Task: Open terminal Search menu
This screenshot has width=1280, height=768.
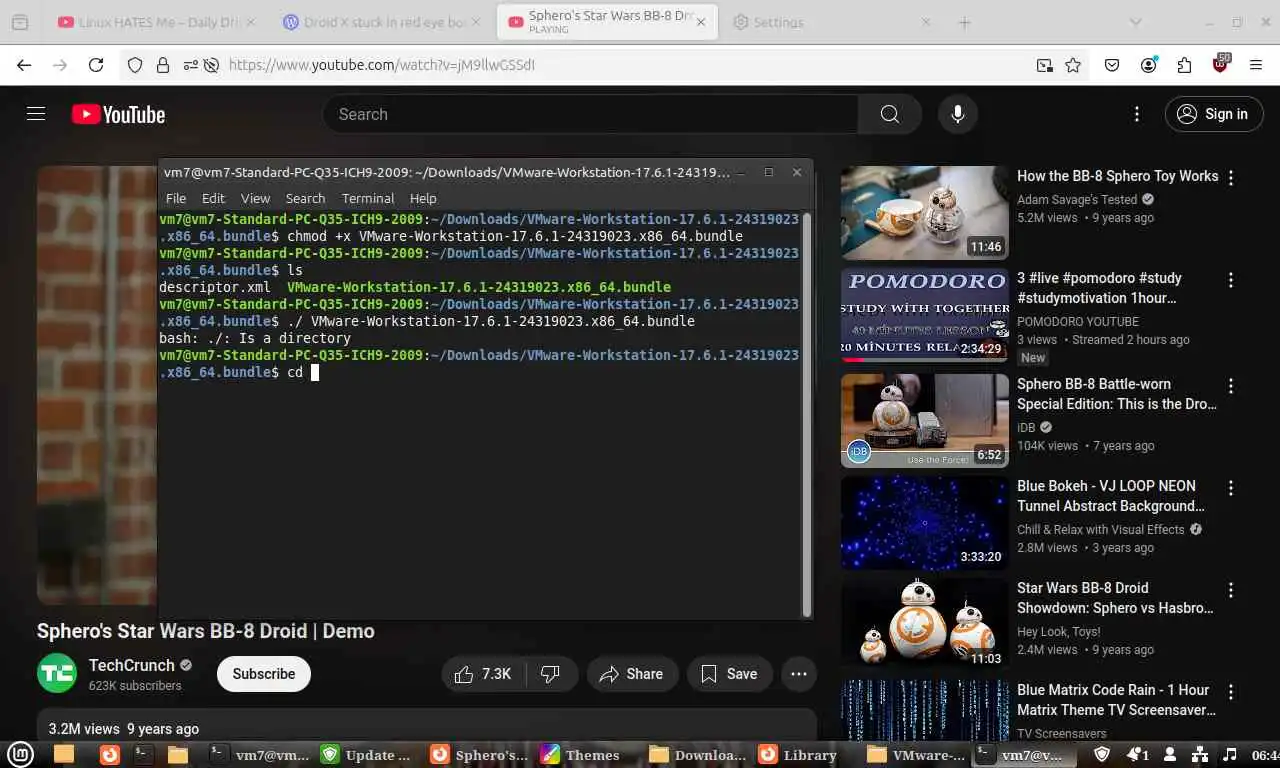Action: (305, 198)
